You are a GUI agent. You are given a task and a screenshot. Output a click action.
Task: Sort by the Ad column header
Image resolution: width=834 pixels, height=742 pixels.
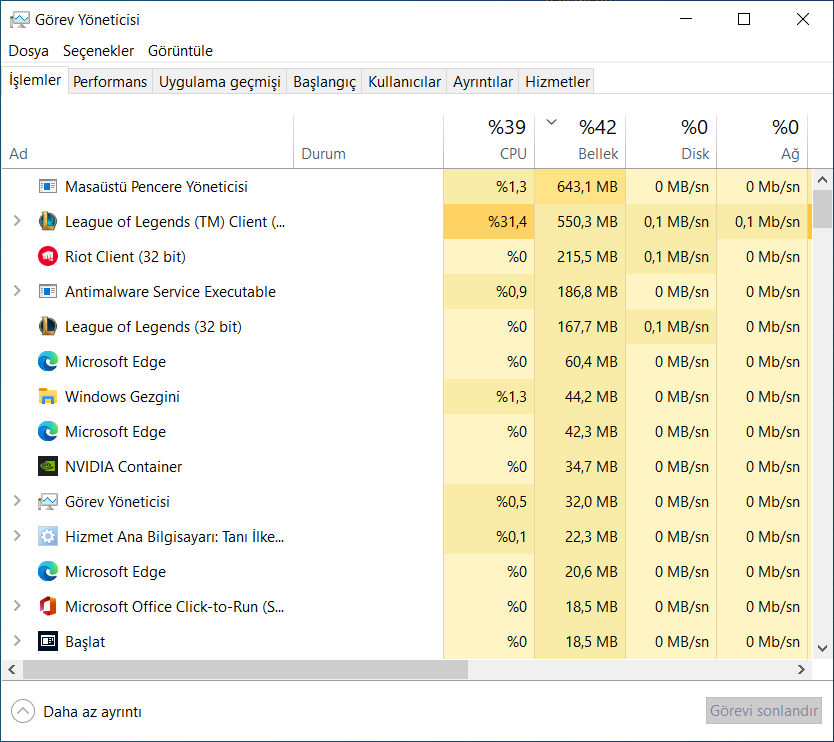pos(148,141)
